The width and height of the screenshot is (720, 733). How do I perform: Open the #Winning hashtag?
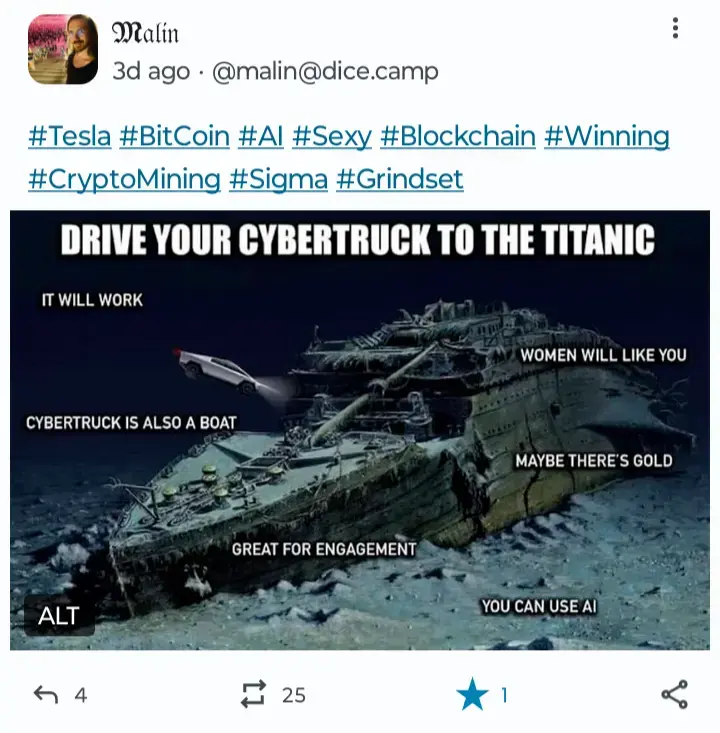pos(606,136)
